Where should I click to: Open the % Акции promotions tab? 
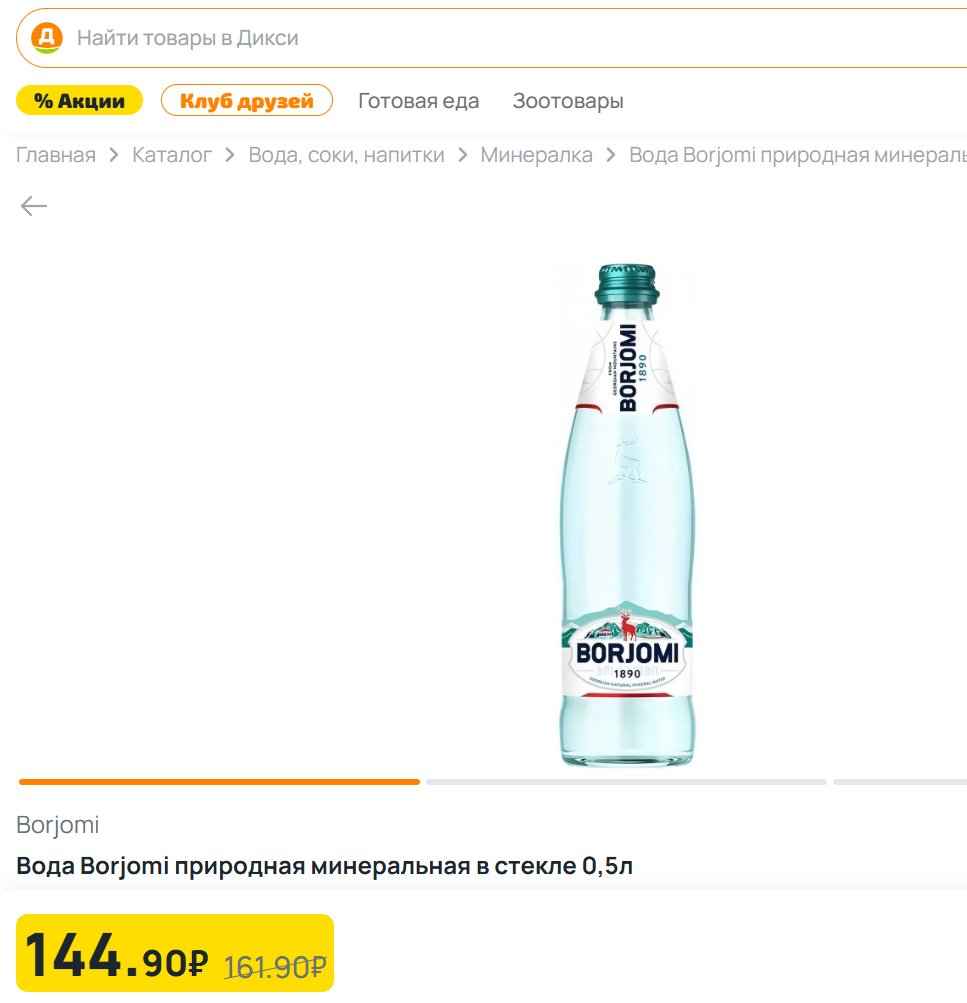coord(79,101)
